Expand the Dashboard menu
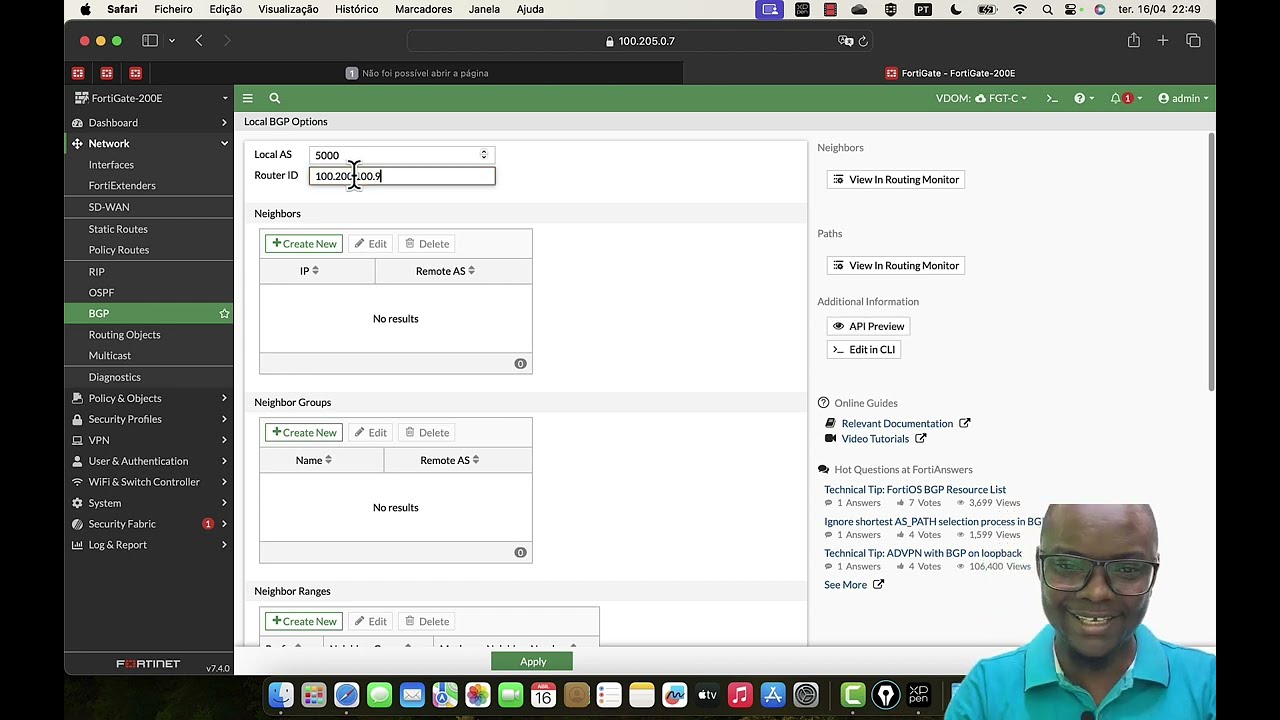Screen dimensions: 1280x720 pyautogui.click(x=151, y=122)
